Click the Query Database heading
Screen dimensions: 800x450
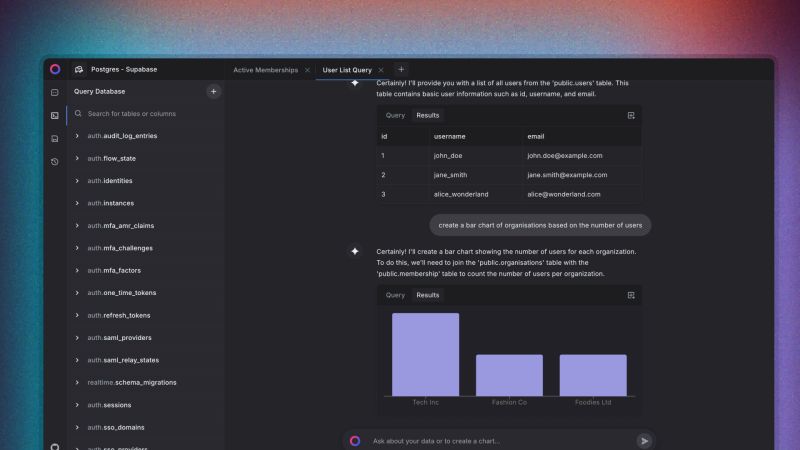99,92
